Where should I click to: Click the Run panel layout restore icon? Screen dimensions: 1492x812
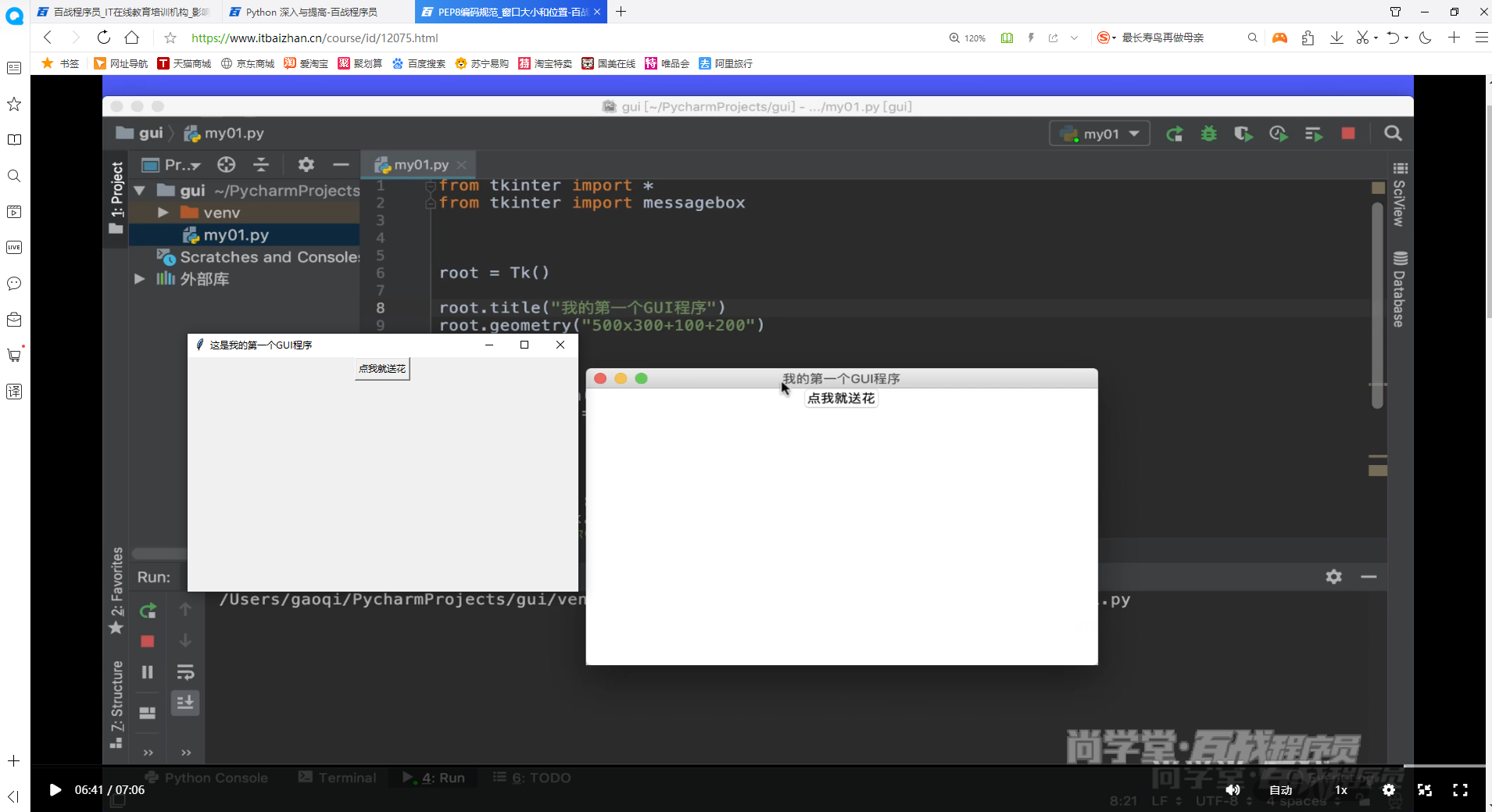147,713
